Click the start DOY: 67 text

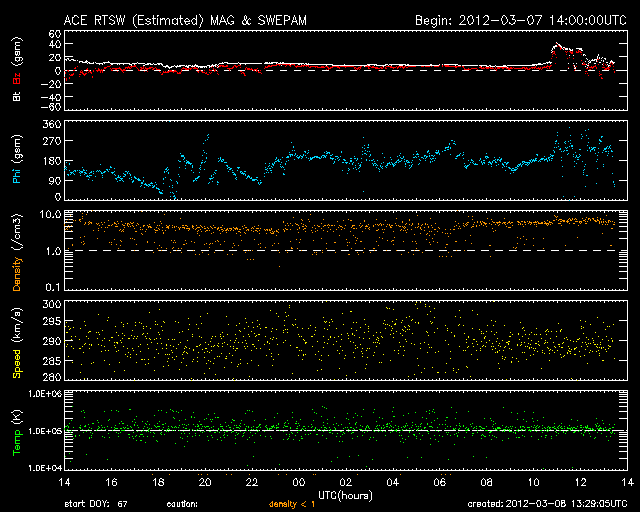(97, 504)
